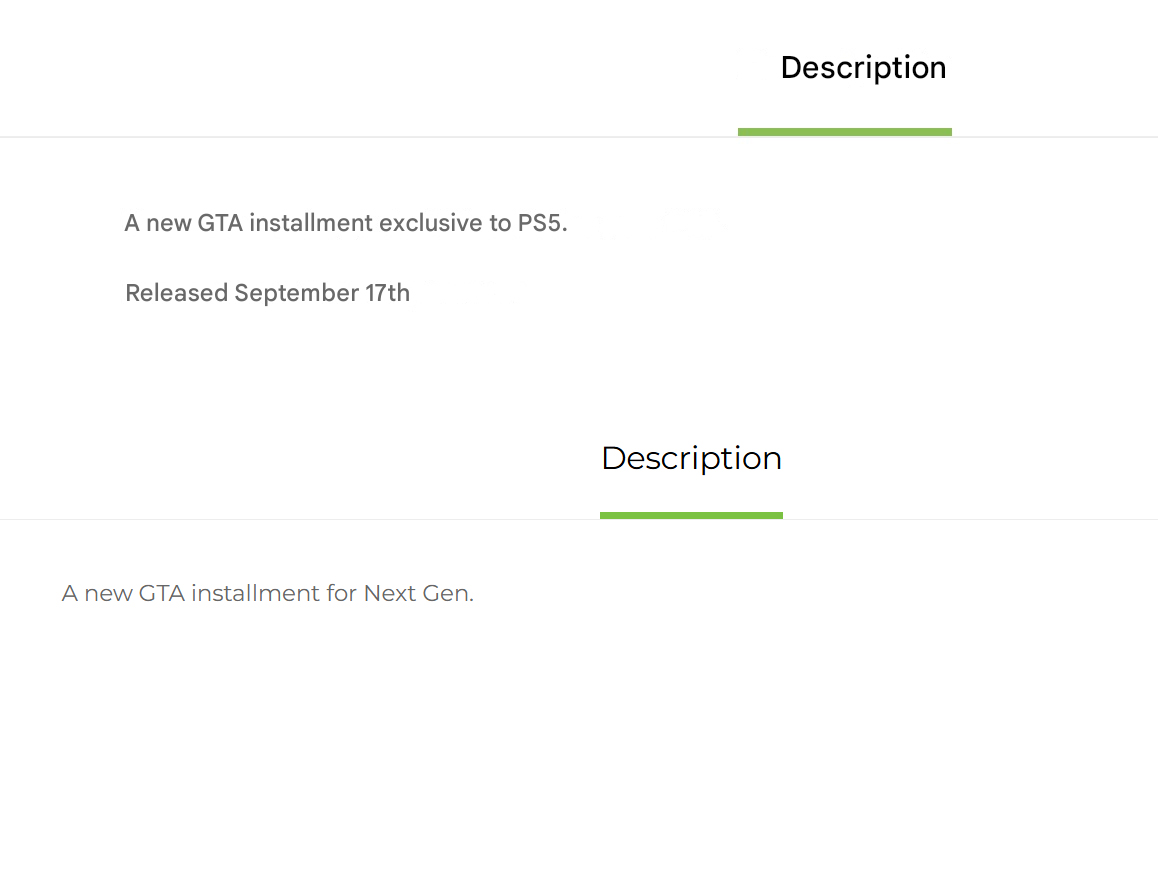Click "GTA" in the PS5 exclusive sentence
Image resolution: width=1158 pixels, height=880 pixels.
point(220,223)
